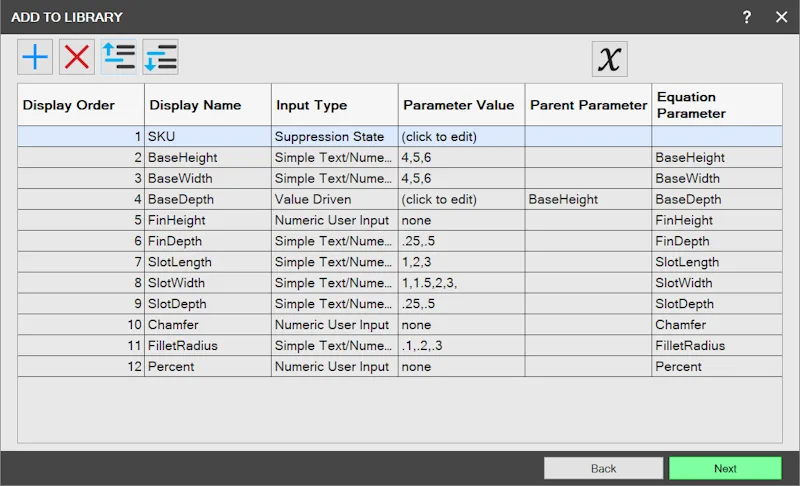Viewport: 800px width, 486px height.
Task: Select the FilletRadius display name cell
Action: coord(208,346)
